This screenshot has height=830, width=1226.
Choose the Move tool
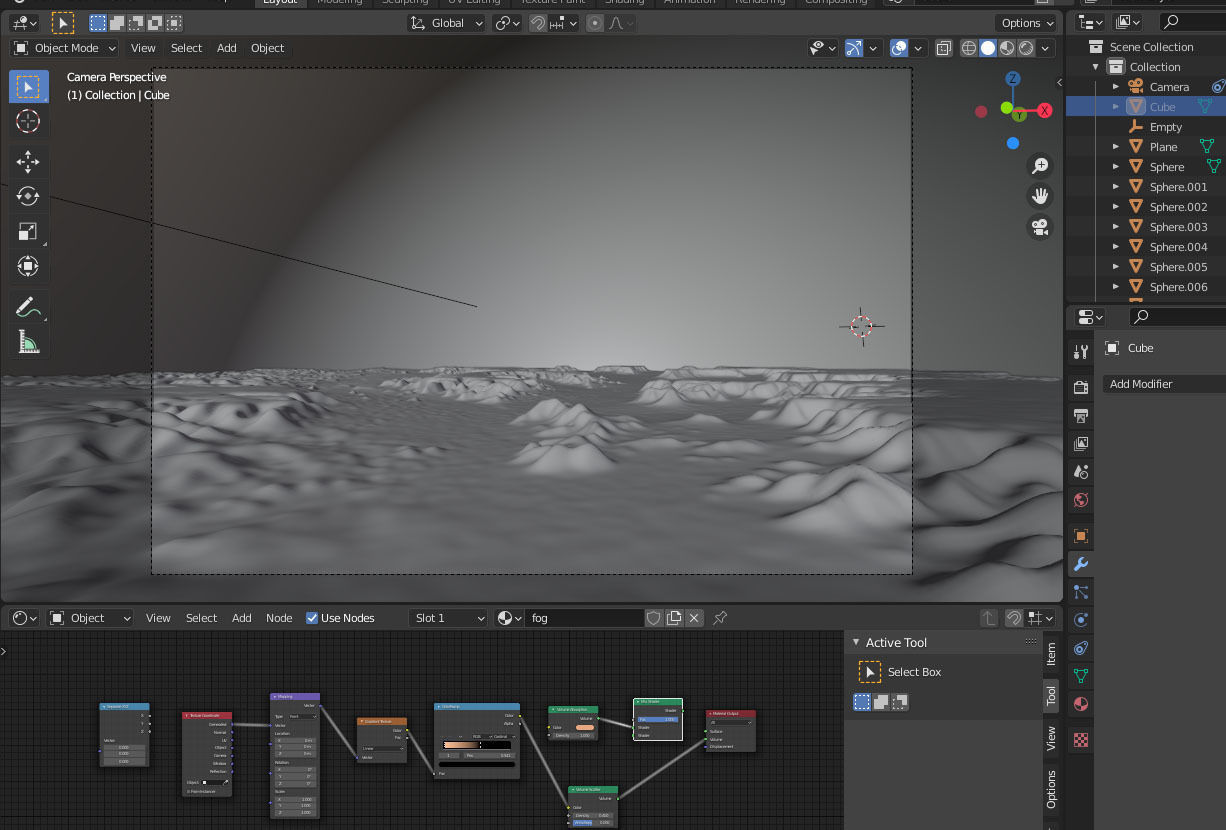pyautogui.click(x=28, y=161)
